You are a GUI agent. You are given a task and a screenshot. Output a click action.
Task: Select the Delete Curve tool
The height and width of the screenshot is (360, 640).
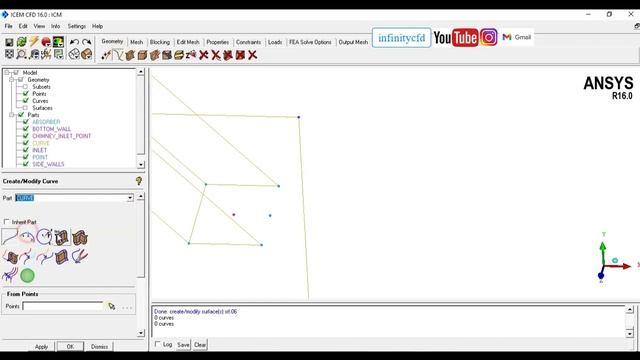pyautogui.click(x=216, y=55)
